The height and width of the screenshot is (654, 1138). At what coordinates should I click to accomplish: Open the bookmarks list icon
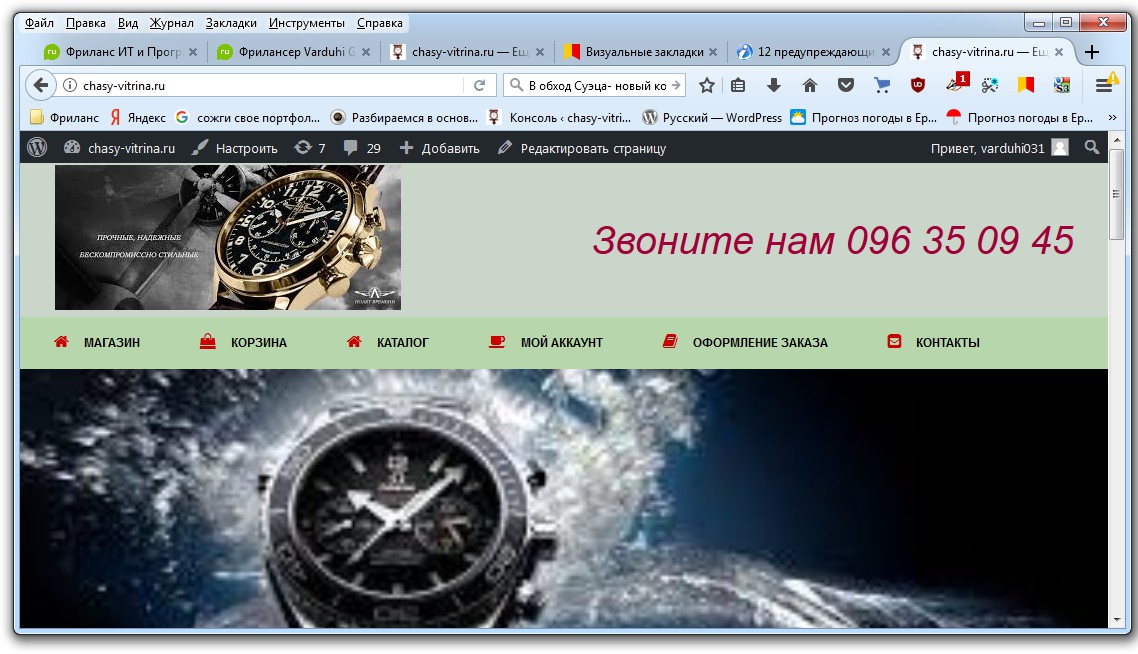738,86
